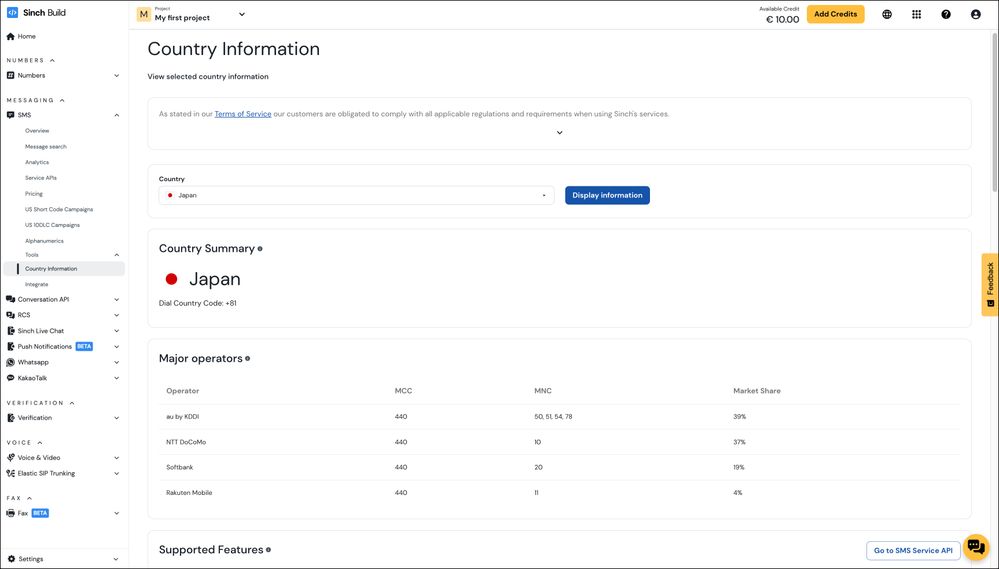The image size is (999, 569).
Task: Open US Short Code Campaigns
Action: click(59, 209)
